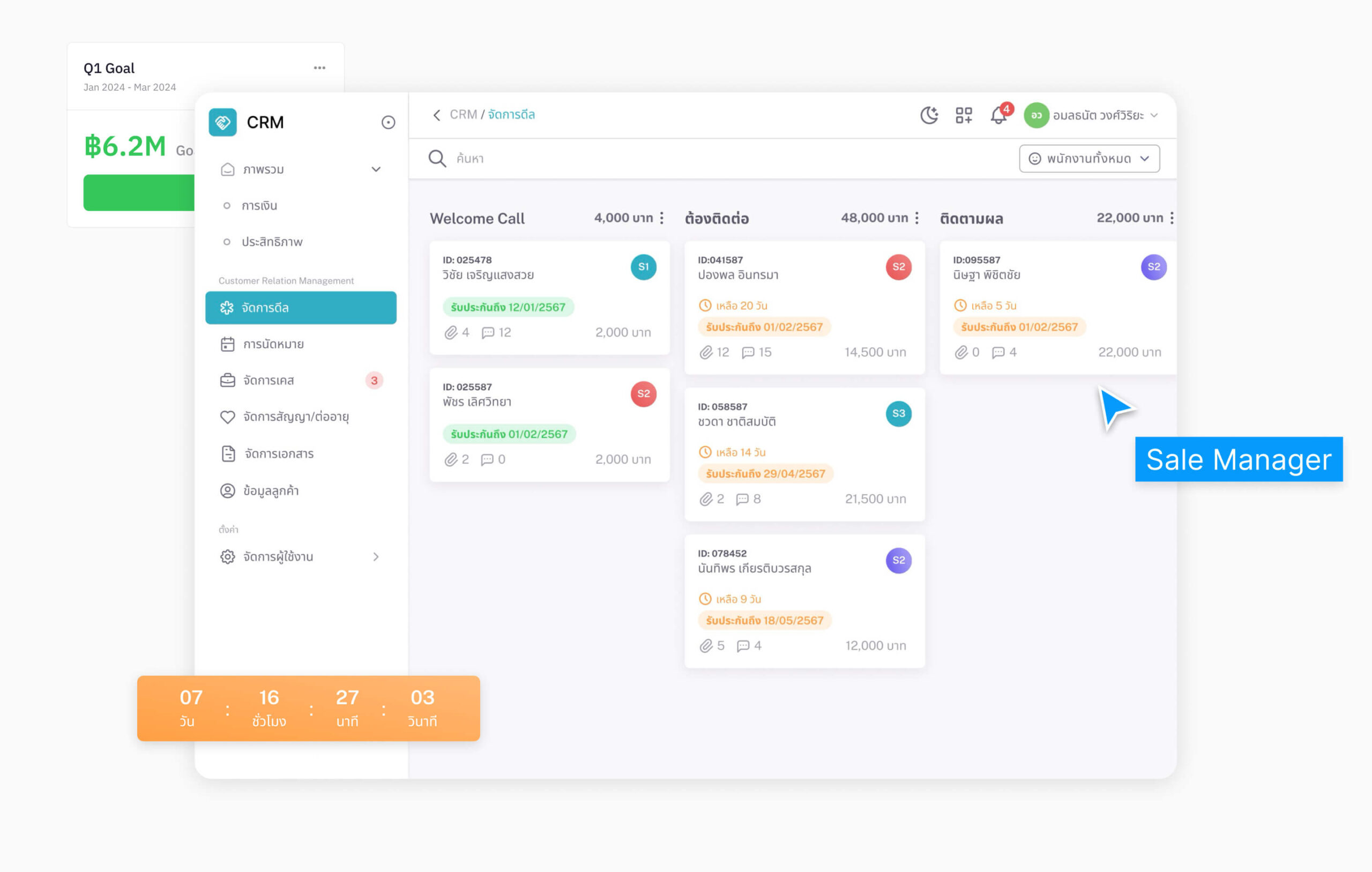
Task: Click the green user avatar อว
Action: point(1037,115)
